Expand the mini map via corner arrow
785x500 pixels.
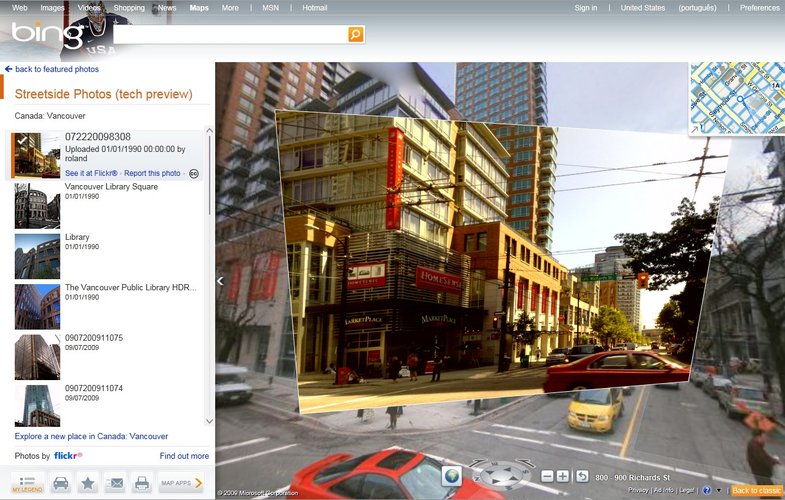click(694, 130)
